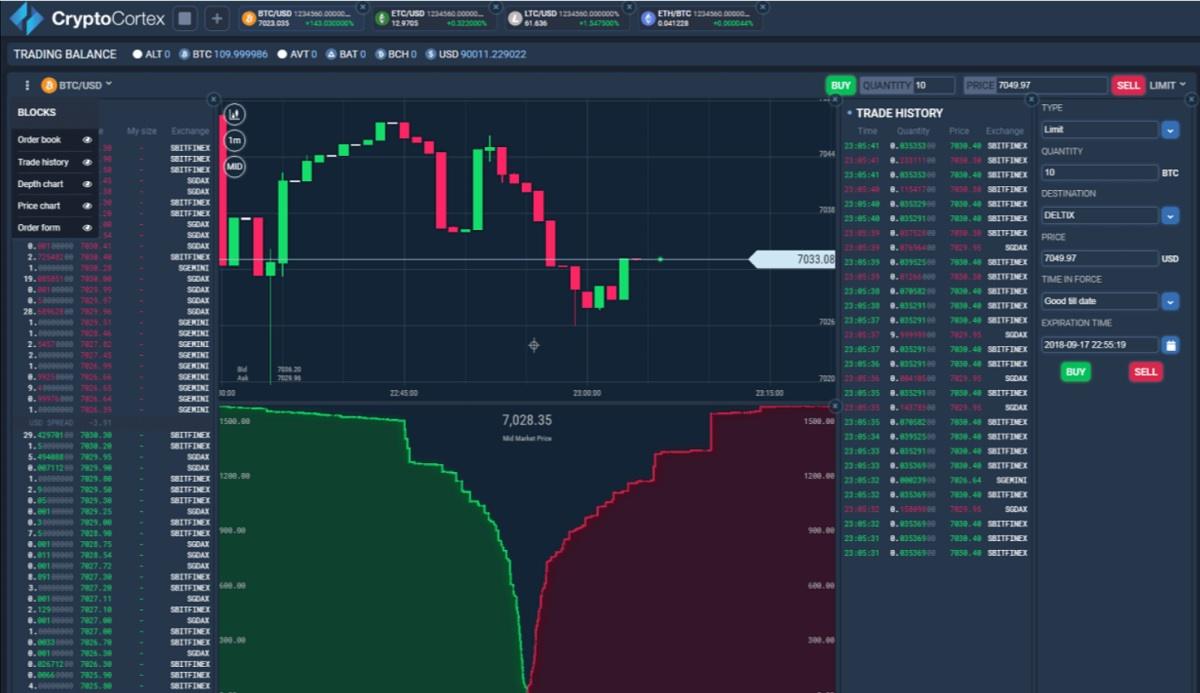Open the three-dot blocks menu
The width and height of the screenshot is (1200, 693).
[x=27, y=85]
